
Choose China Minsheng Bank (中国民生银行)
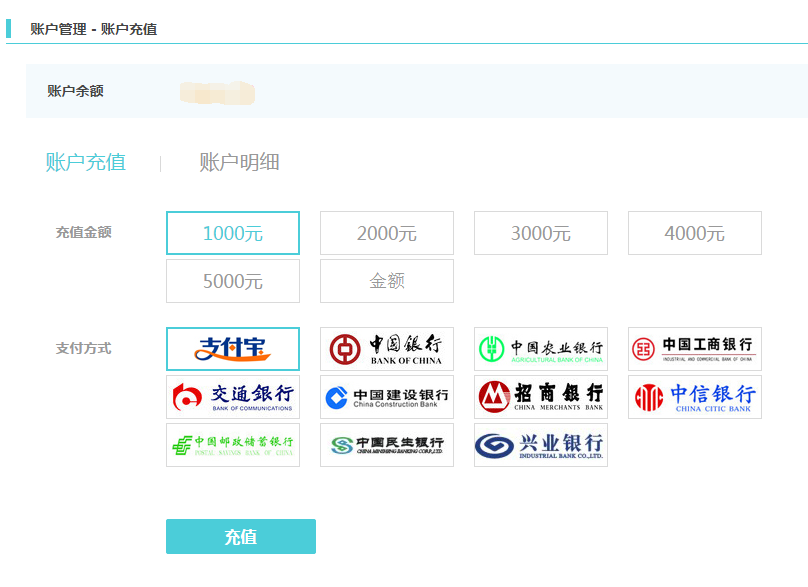point(387,445)
